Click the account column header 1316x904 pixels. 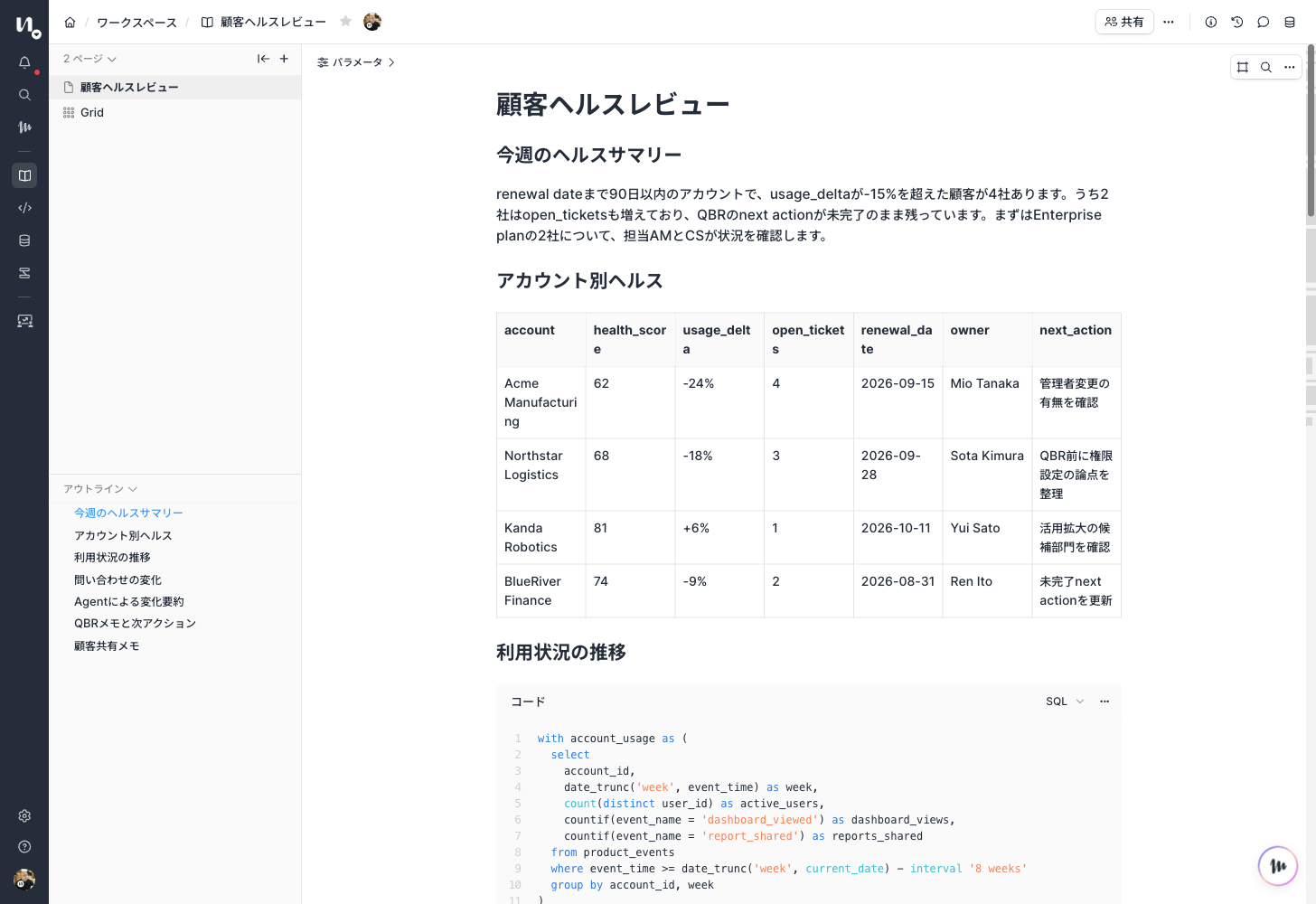click(x=541, y=340)
